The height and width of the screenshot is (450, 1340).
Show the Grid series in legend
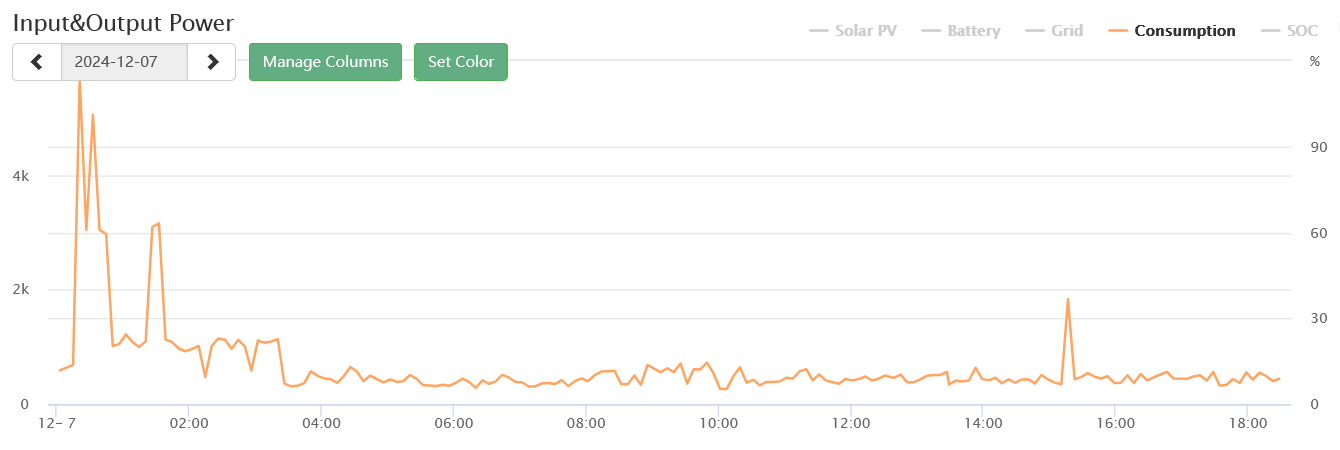tap(1054, 31)
